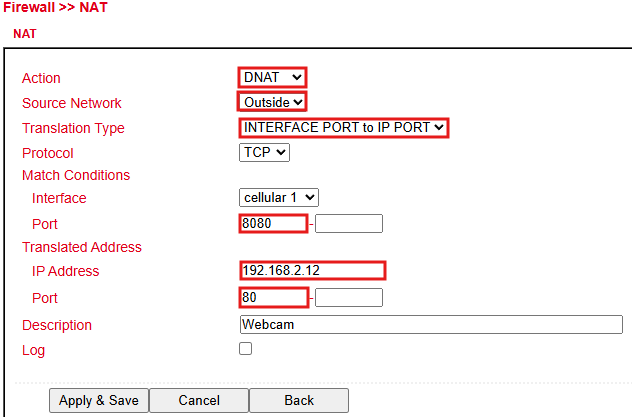Click the Log label text
The height and width of the screenshot is (417, 632).
pyautogui.click(x=33, y=350)
